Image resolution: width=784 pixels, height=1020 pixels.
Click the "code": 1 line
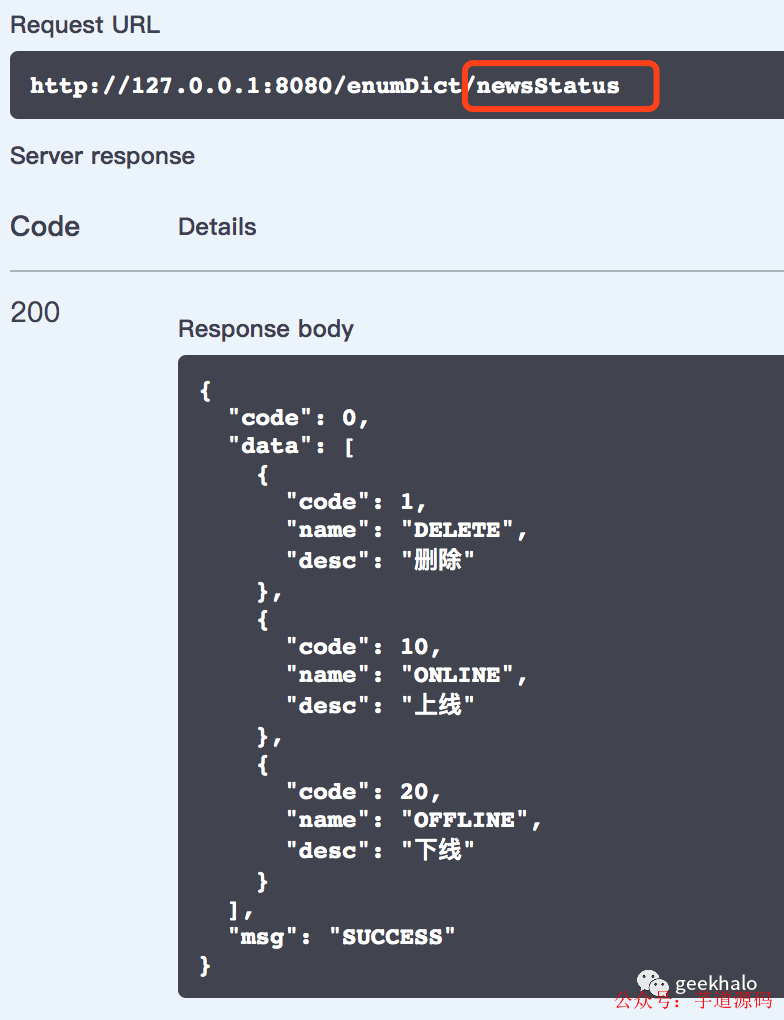click(356, 502)
